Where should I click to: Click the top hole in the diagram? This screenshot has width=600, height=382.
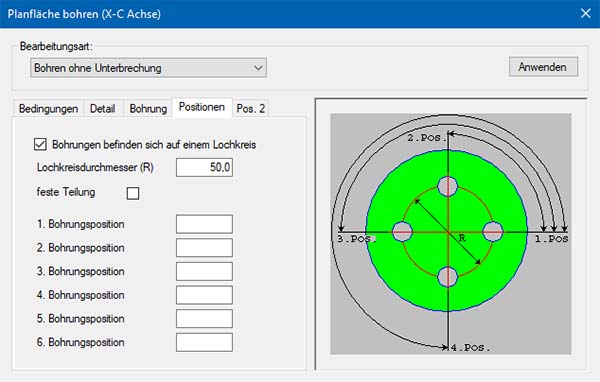pyautogui.click(x=448, y=186)
